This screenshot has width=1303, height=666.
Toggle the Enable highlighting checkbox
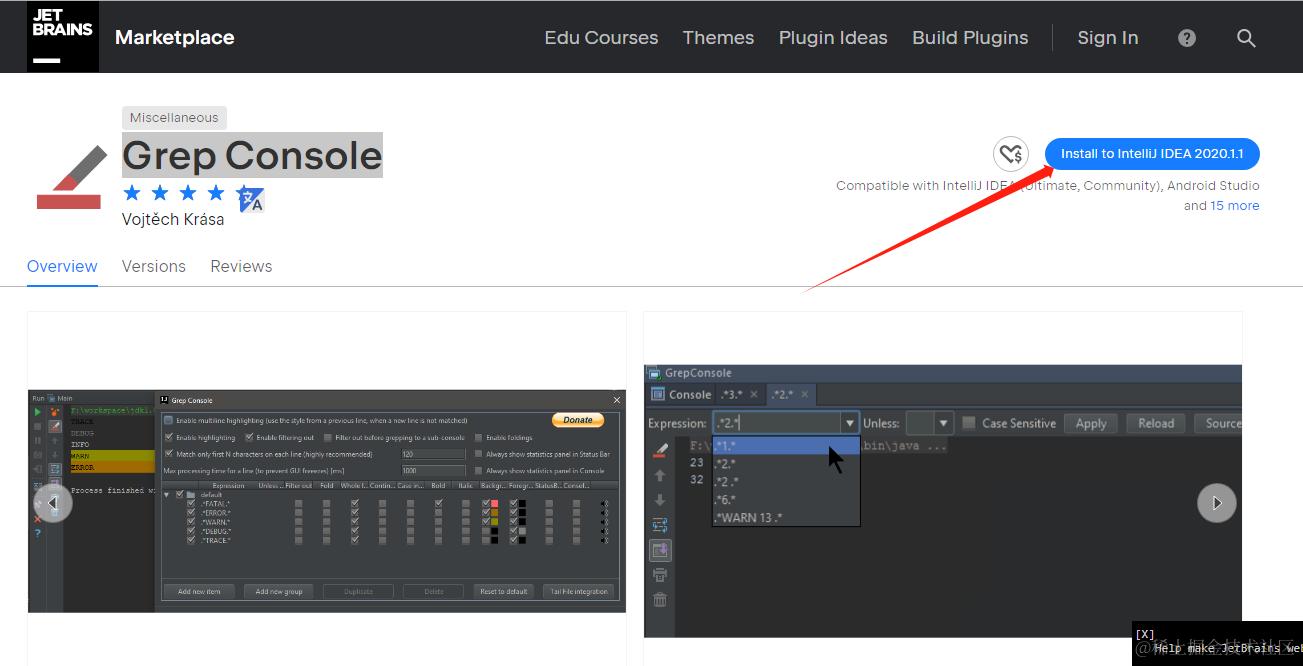(x=168, y=437)
